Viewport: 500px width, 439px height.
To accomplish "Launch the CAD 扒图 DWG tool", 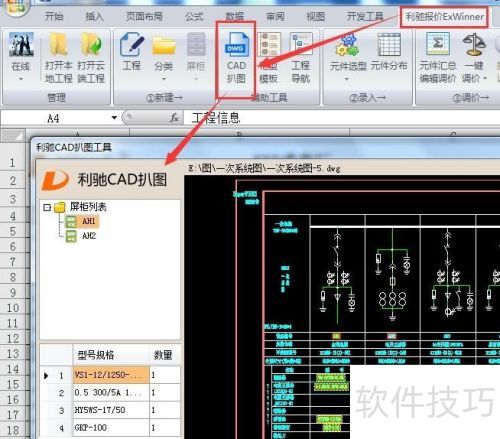I will 236,57.
